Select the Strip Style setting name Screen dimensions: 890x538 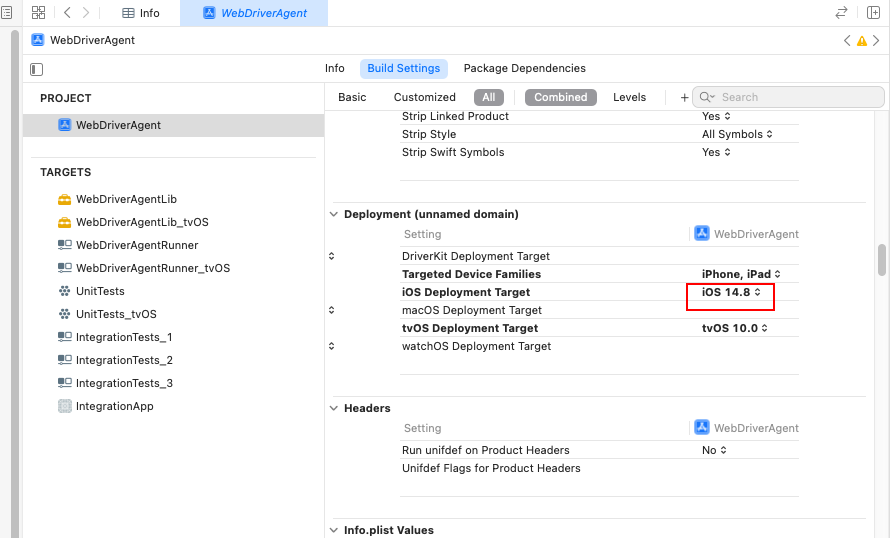pyautogui.click(x=429, y=134)
